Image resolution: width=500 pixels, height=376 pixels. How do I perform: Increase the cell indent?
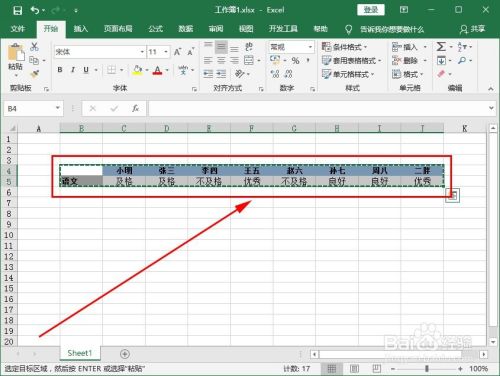coord(221,74)
